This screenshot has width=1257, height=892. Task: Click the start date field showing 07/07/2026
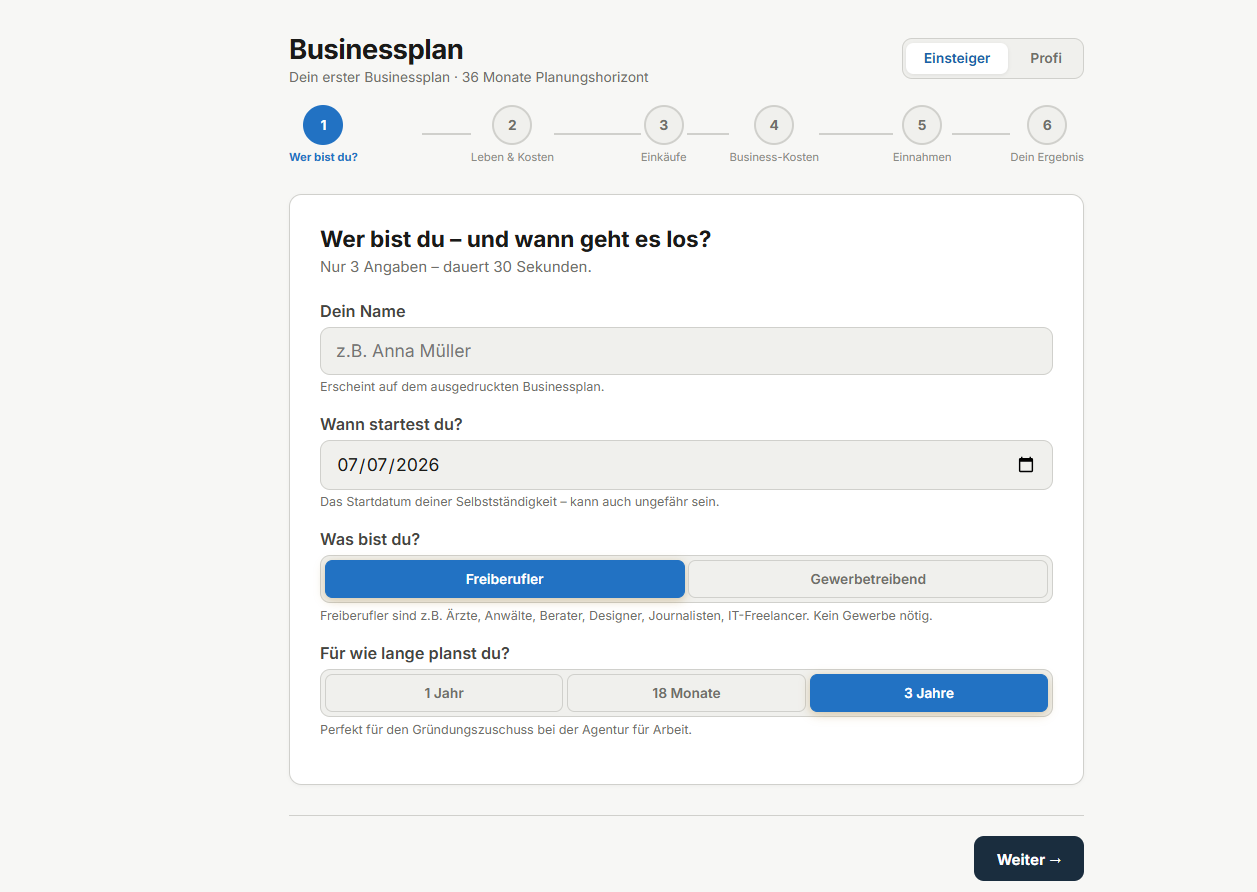686,465
